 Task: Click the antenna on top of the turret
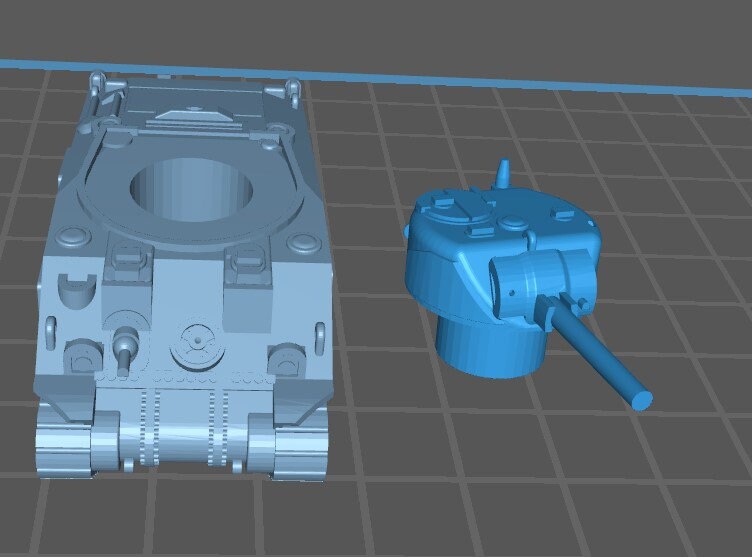[x=505, y=173]
